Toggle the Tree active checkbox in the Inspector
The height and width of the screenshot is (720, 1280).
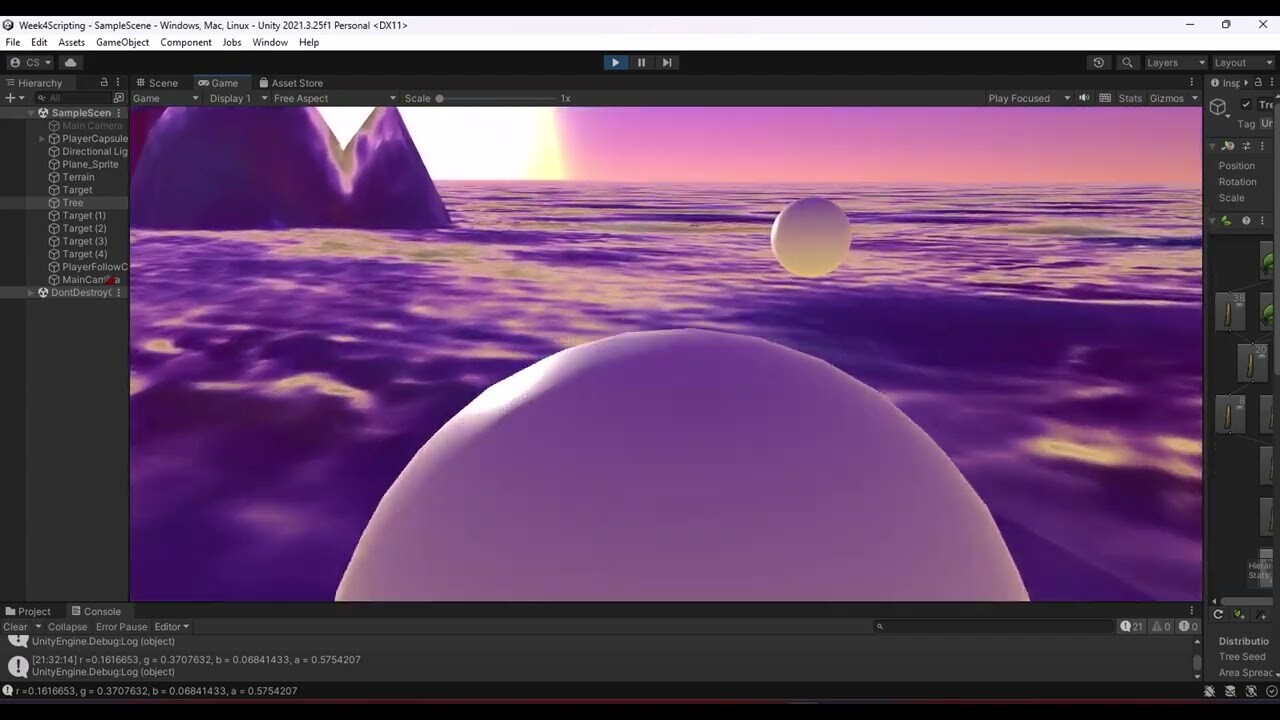click(1246, 104)
